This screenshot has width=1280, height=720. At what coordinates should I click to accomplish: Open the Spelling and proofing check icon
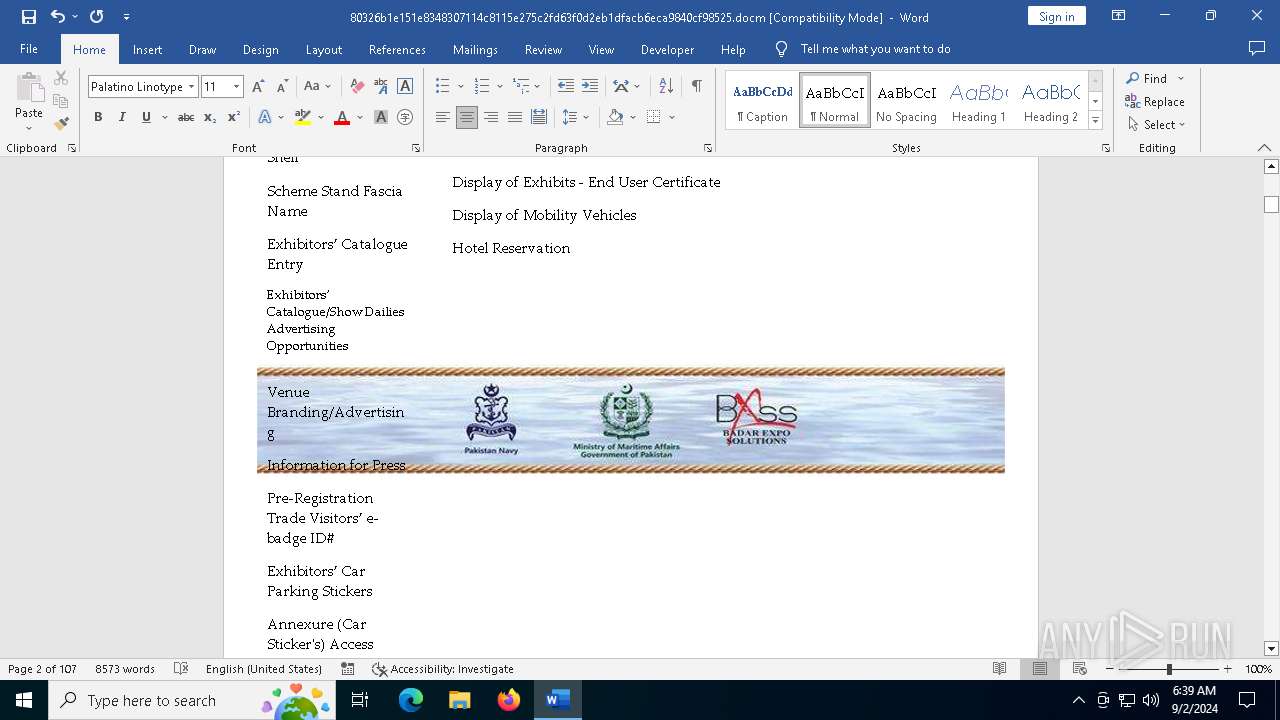pos(181,669)
